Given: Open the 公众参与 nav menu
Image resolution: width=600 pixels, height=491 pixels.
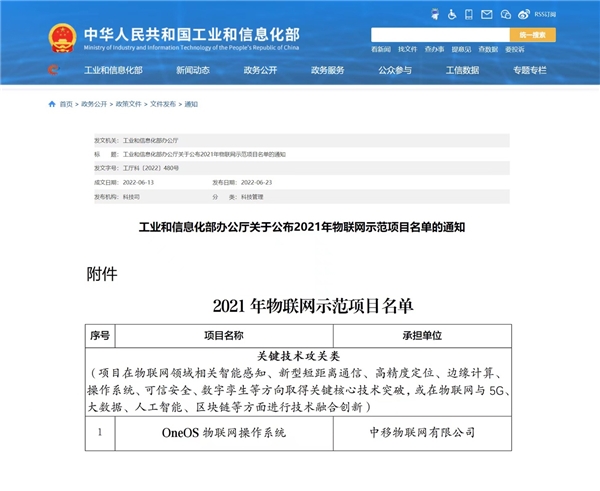Looking at the screenshot, I should [395, 70].
